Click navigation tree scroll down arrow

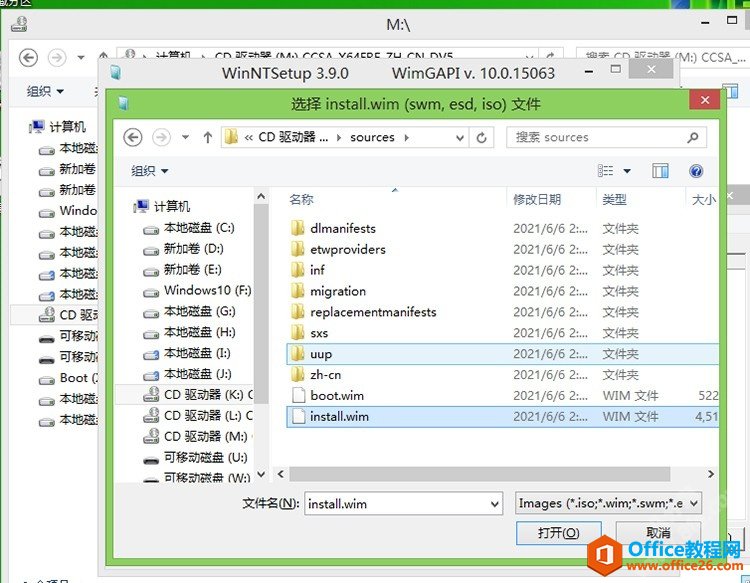click(x=261, y=474)
